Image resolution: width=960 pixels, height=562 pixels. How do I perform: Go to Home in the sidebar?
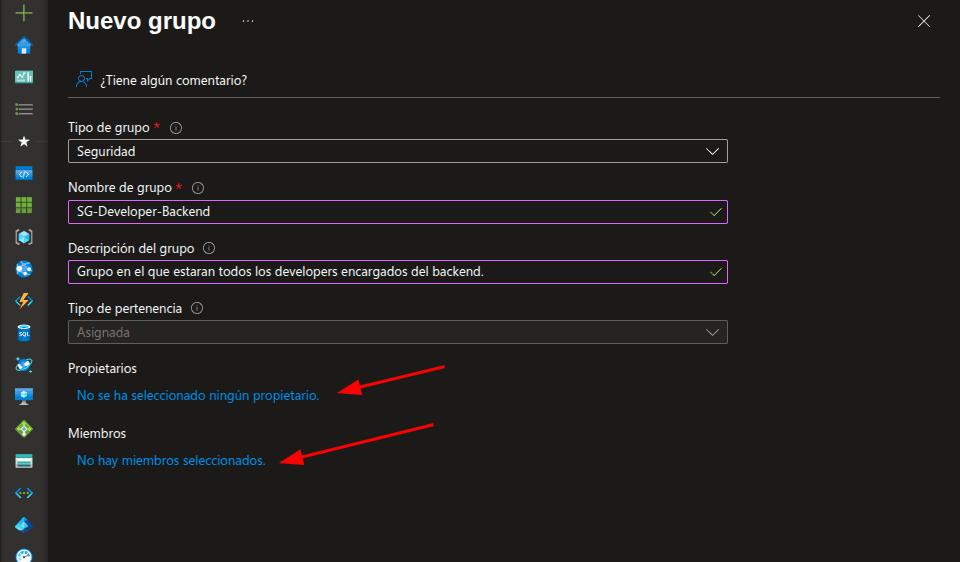click(x=24, y=46)
